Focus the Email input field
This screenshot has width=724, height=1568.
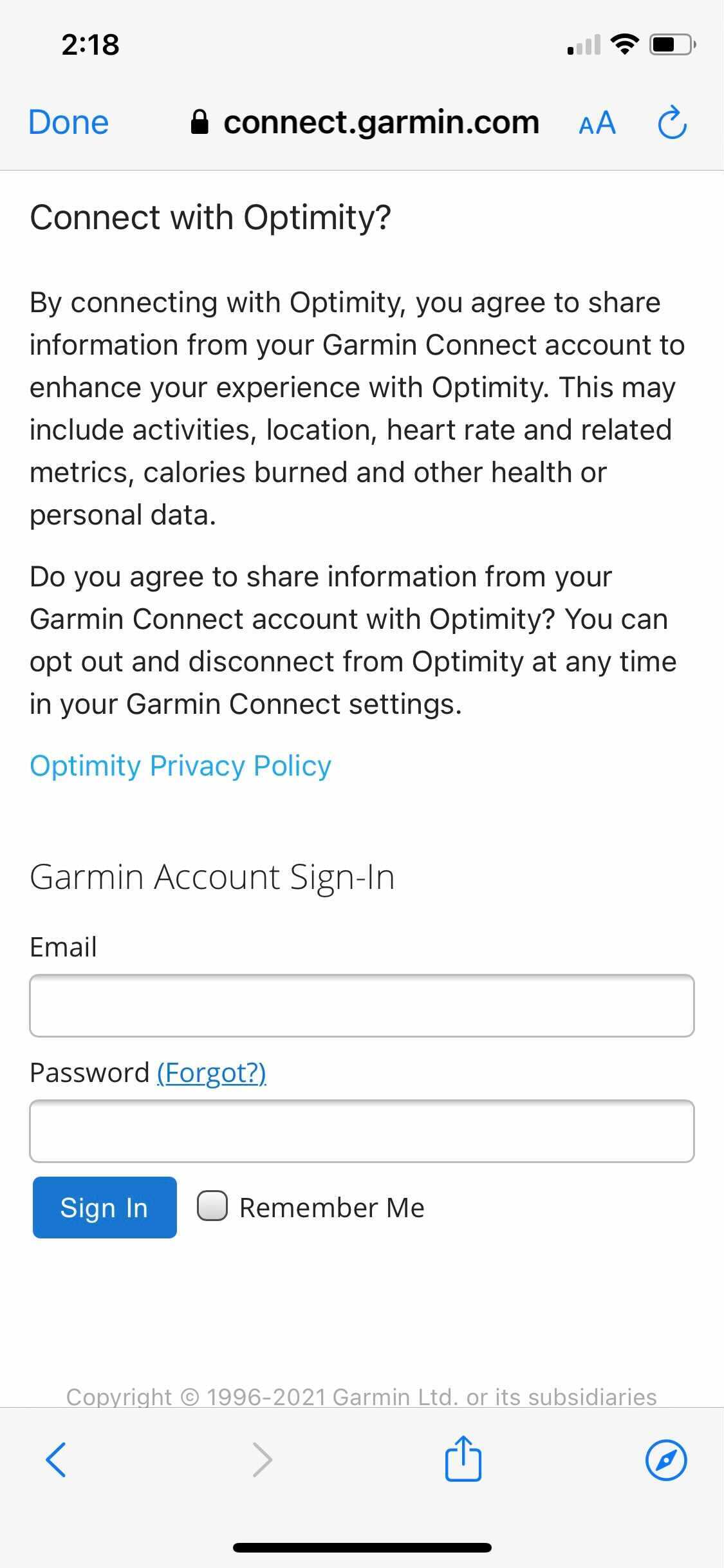coord(362,1005)
